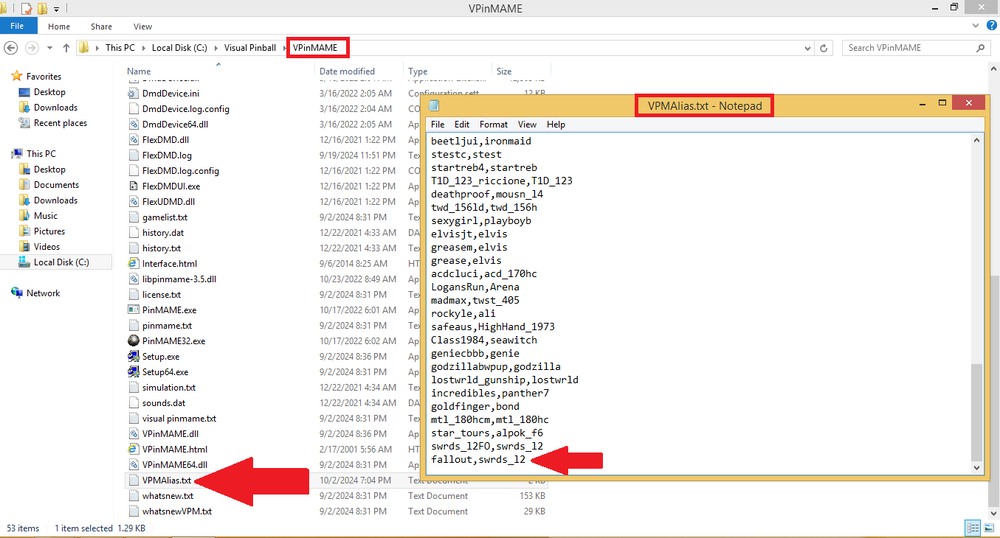Select the VPinMAME.dll file icon
1000x538 pixels.
click(x=133, y=433)
